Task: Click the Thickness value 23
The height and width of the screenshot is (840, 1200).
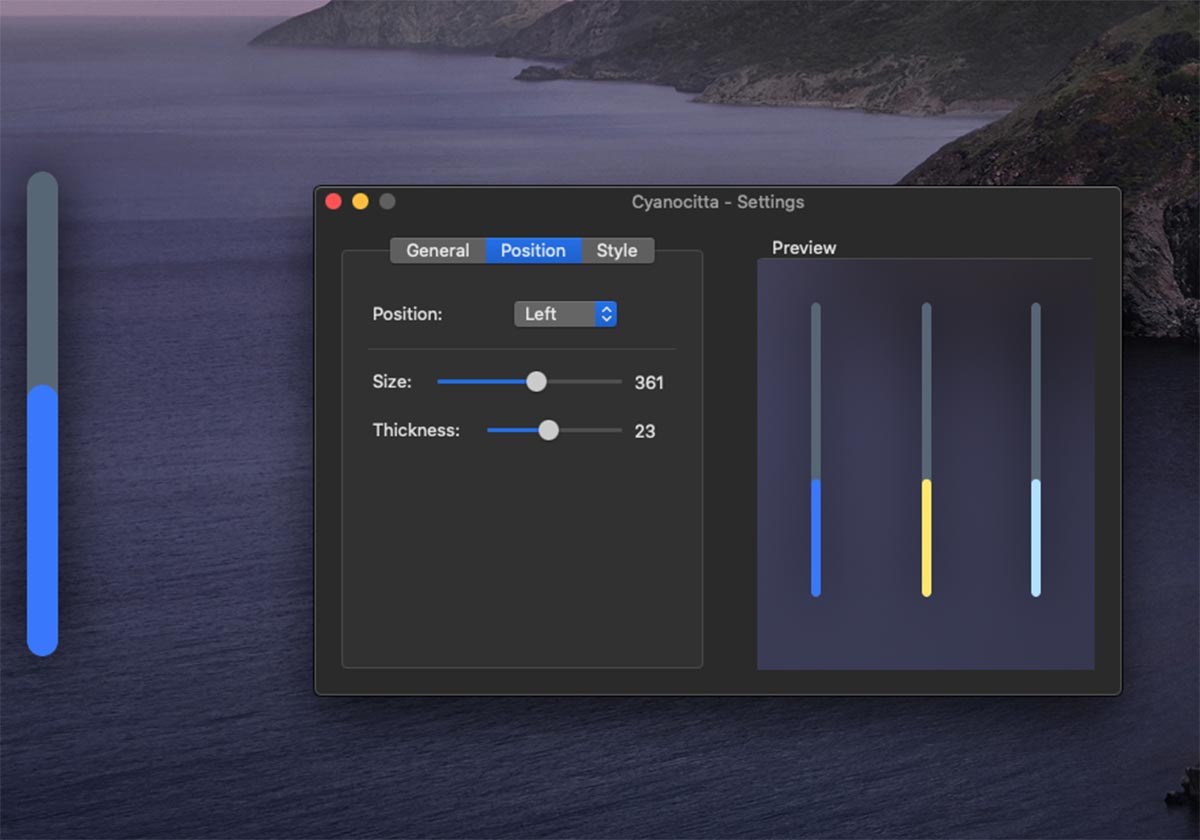Action: coord(645,431)
